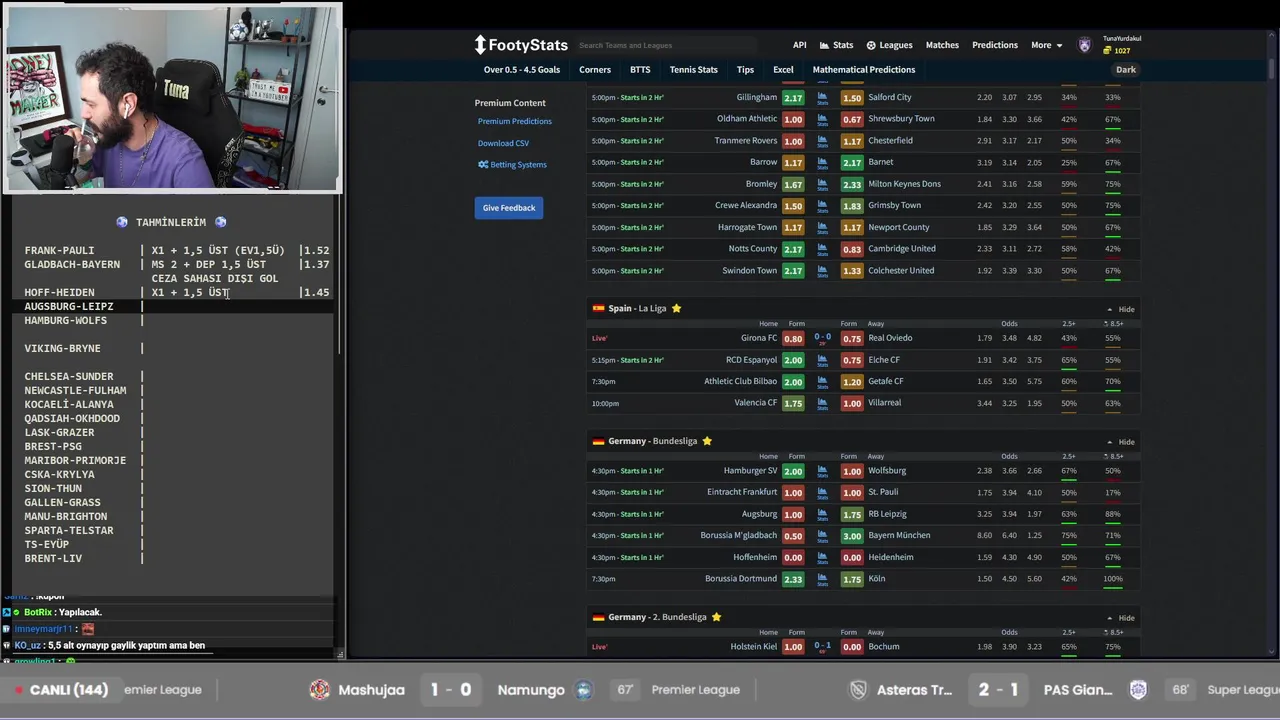
Task: Open the Real Oviedo team link
Action: [890, 338]
